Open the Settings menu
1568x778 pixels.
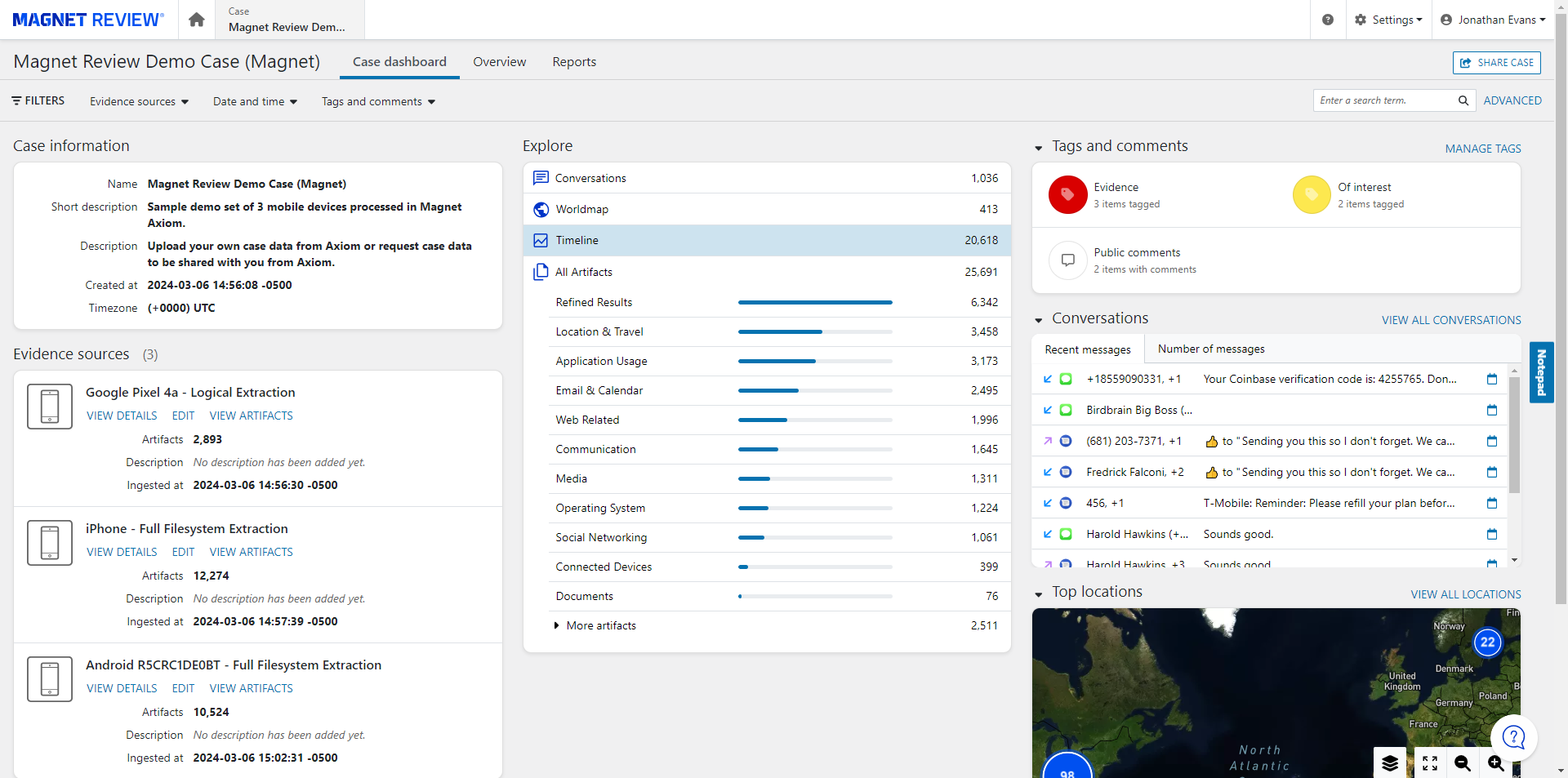pyautogui.click(x=1388, y=20)
